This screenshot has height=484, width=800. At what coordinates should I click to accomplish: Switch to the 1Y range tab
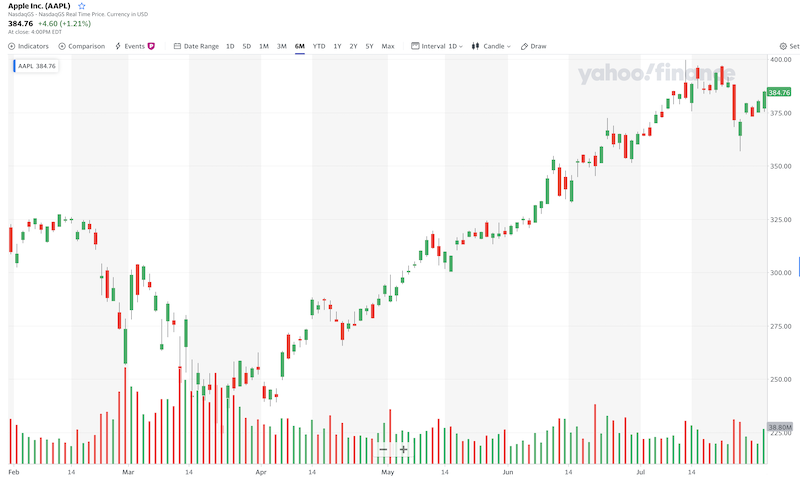click(338, 46)
